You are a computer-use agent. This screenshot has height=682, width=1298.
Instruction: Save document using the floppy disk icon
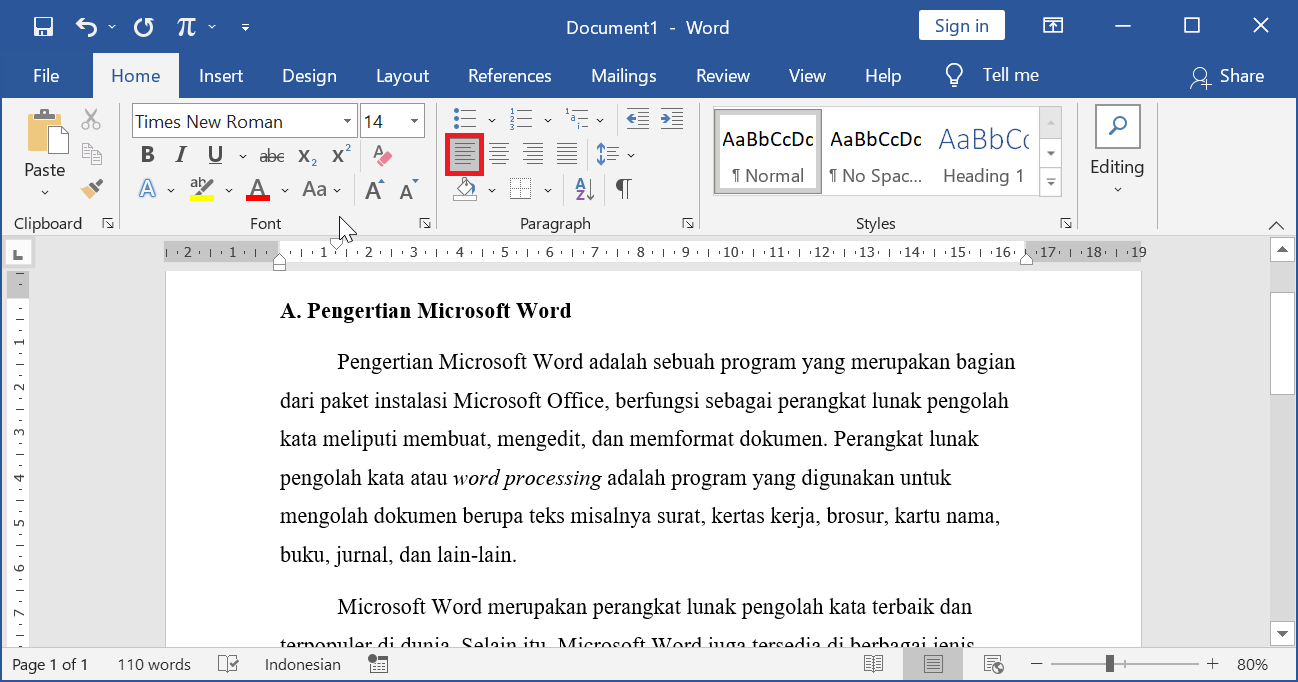point(43,27)
